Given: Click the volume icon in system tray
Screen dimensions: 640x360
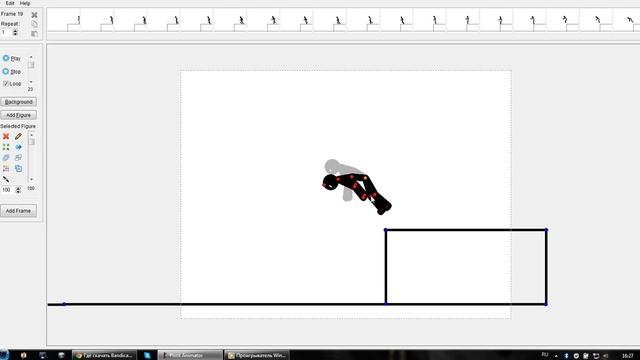Looking at the screenshot, I should click(606, 356).
